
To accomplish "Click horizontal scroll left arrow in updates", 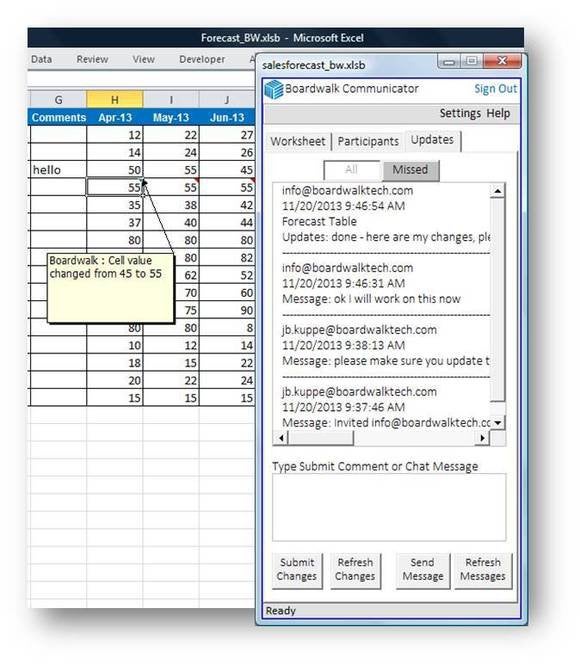I will tap(281, 438).
